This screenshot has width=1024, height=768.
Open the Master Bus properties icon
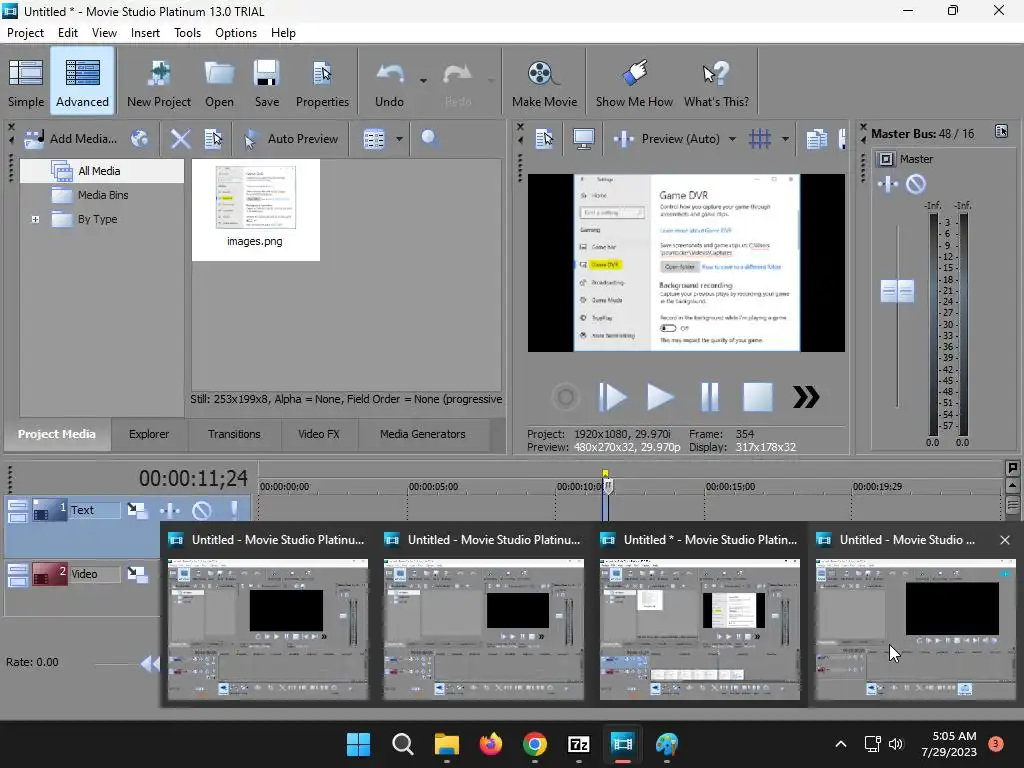pos(1001,131)
